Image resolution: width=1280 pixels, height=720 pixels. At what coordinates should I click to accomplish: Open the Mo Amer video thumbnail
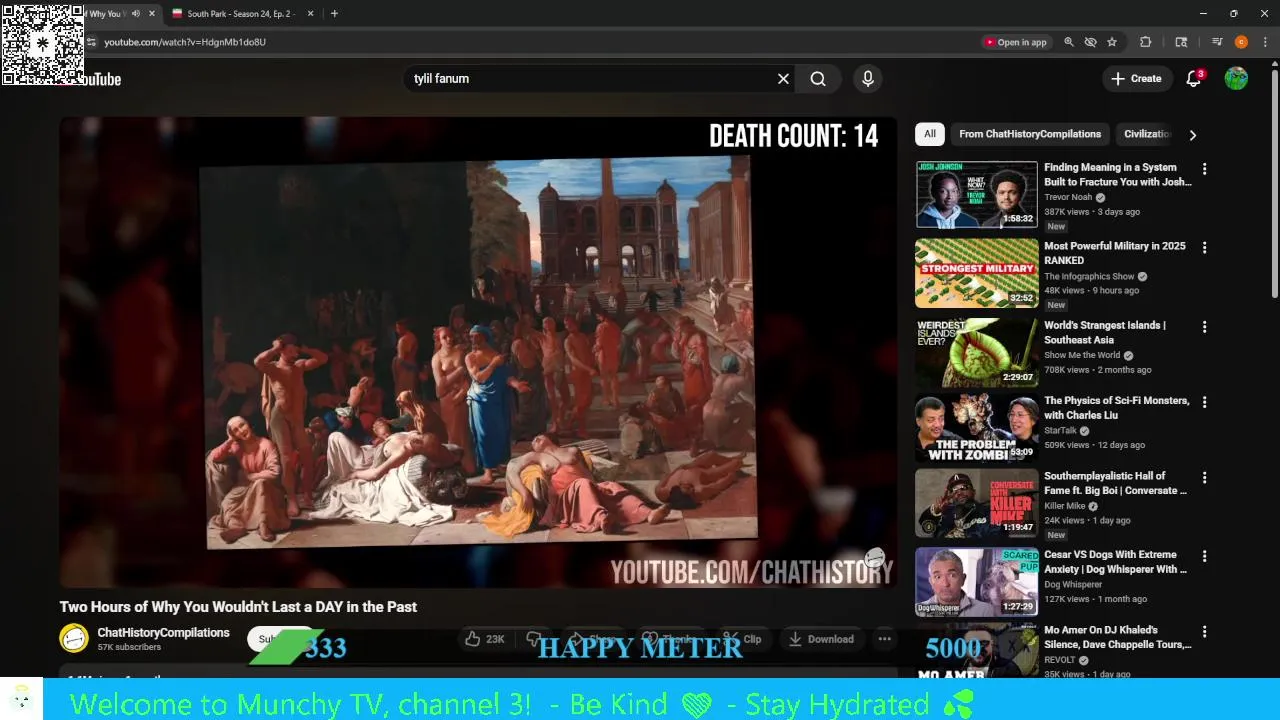[x=977, y=650]
